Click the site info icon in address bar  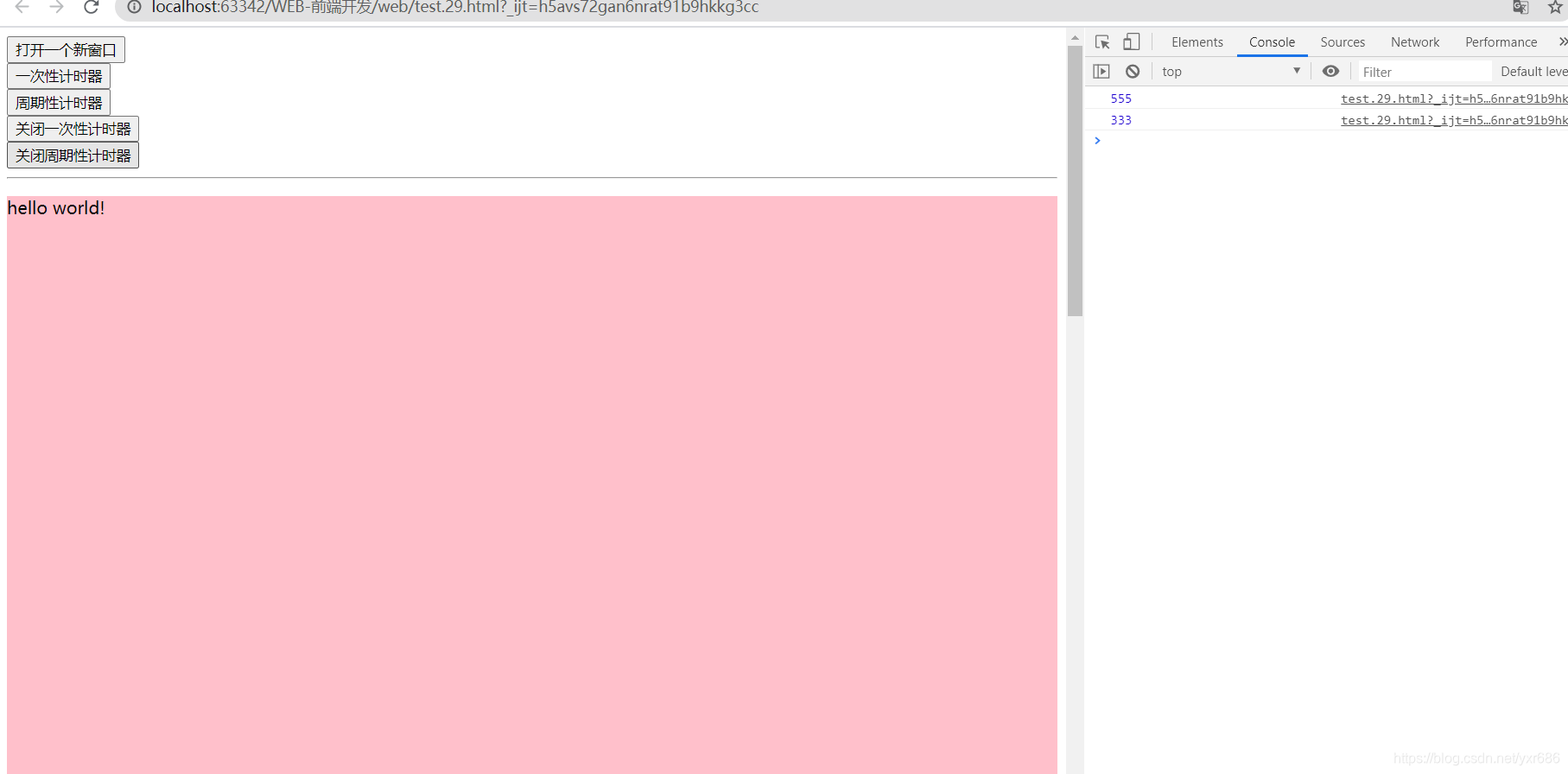(x=135, y=7)
